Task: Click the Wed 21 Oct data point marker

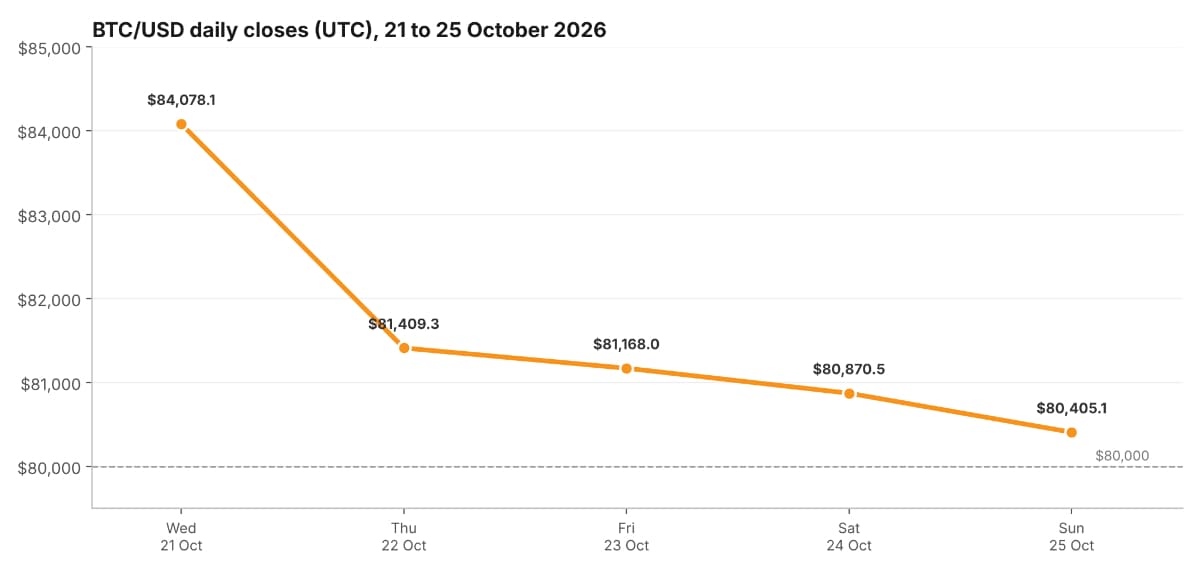Action: (181, 124)
